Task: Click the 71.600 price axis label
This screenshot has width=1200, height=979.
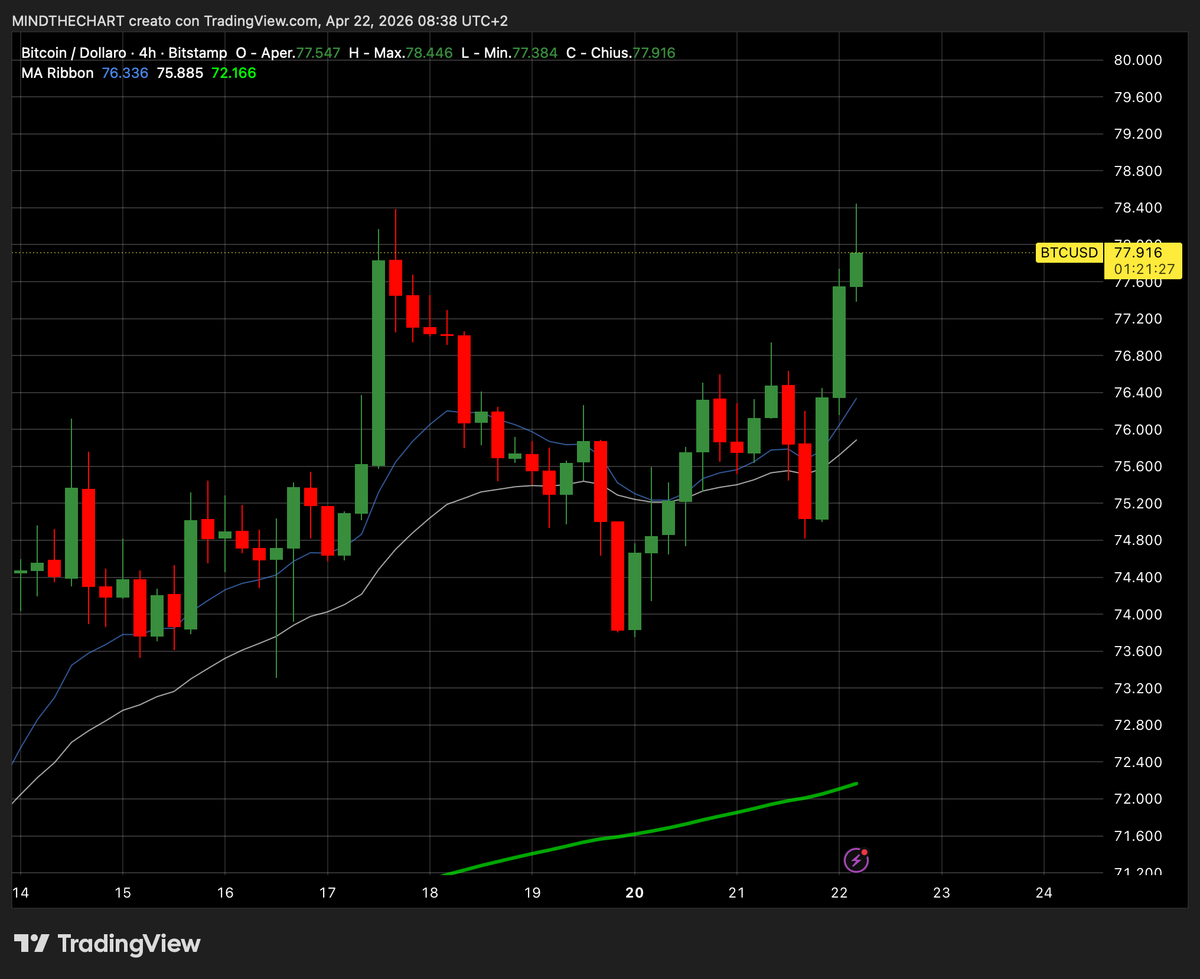Action: (x=1137, y=836)
